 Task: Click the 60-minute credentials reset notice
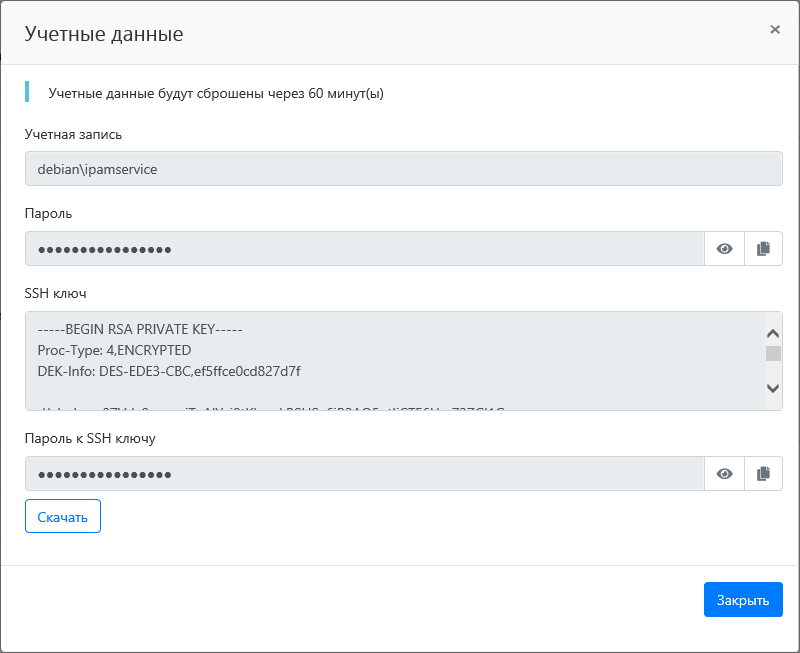pyautogui.click(x=216, y=94)
